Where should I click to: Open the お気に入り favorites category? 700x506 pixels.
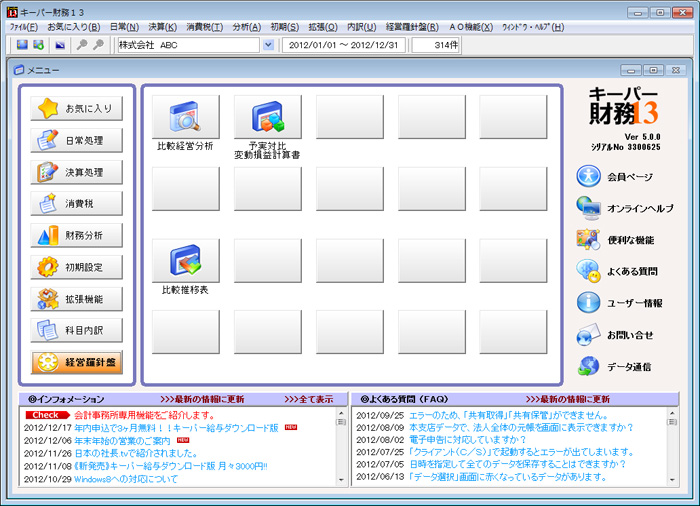pyautogui.click(x=76, y=109)
